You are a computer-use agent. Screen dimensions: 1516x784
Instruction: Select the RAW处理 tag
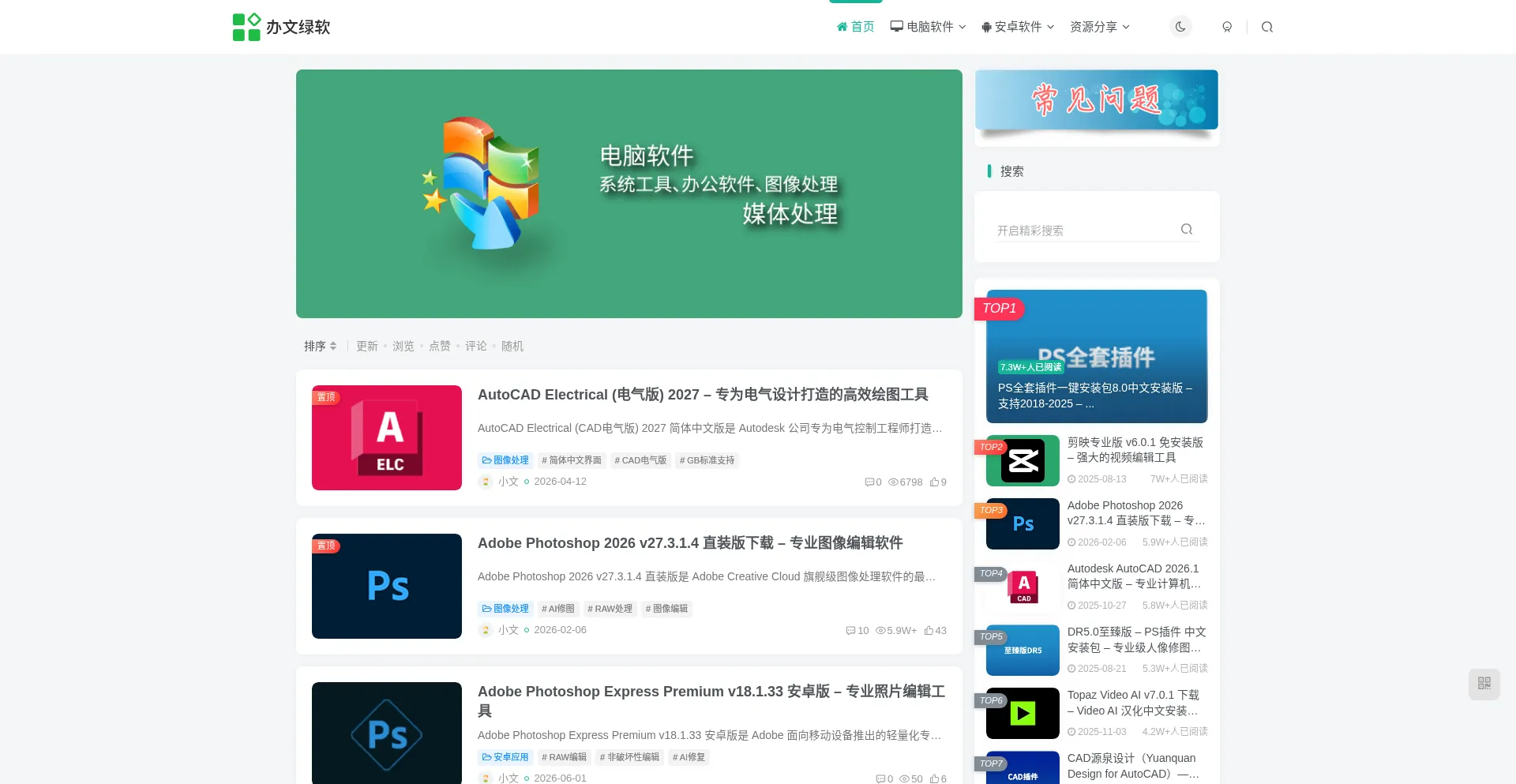tap(610, 609)
